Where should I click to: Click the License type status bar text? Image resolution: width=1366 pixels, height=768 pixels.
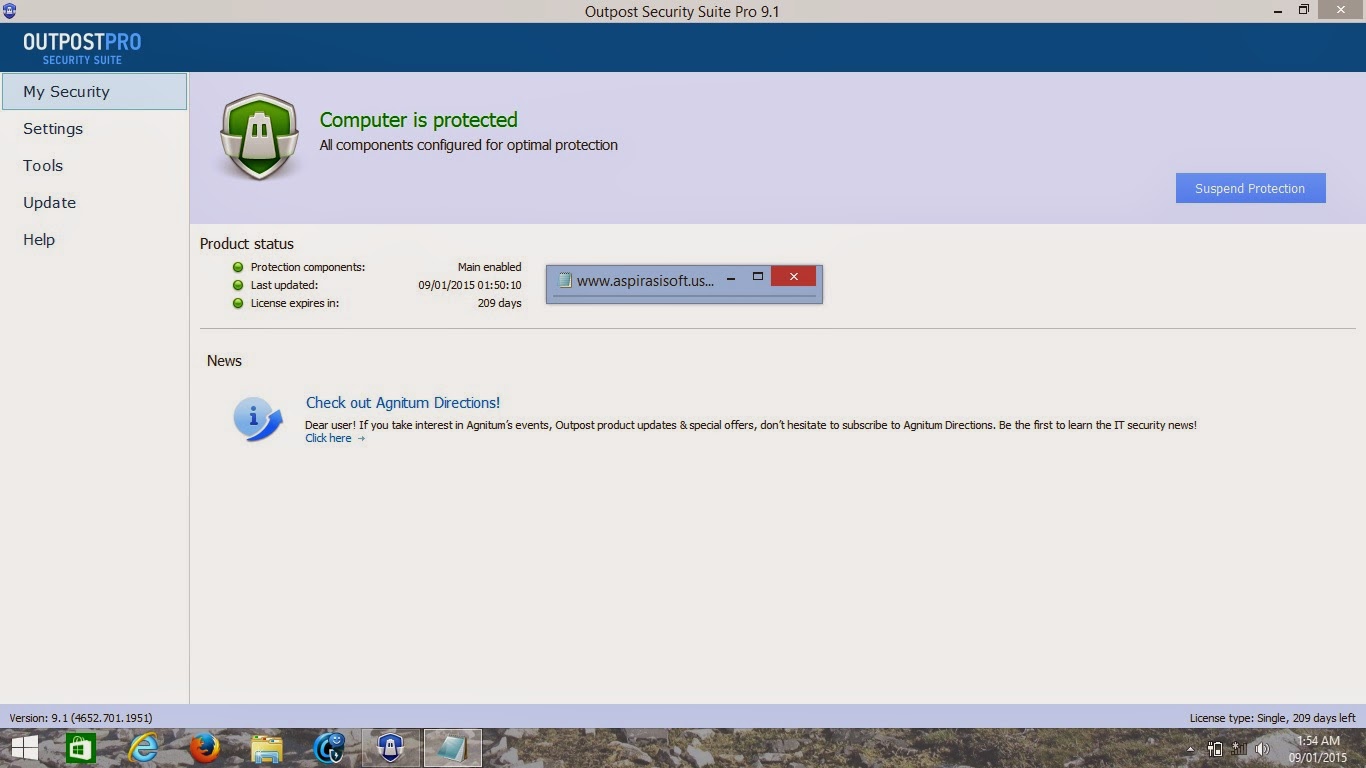tap(1272, 717)
